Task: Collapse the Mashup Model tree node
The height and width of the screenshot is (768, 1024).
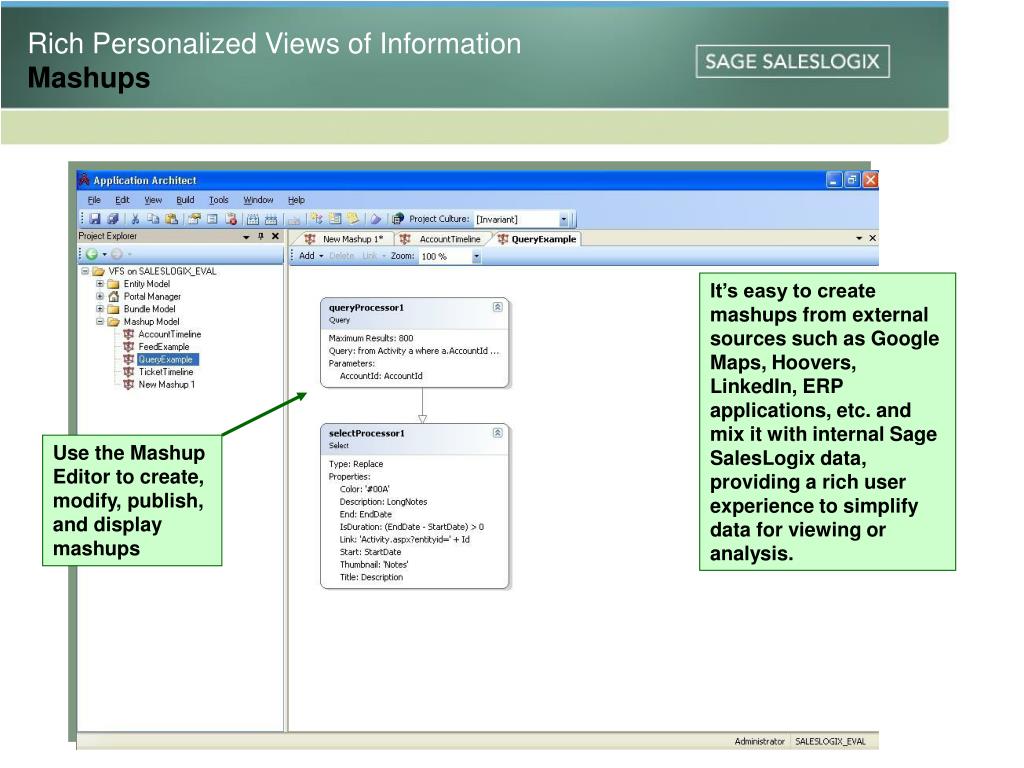Action: pos(100,321)
